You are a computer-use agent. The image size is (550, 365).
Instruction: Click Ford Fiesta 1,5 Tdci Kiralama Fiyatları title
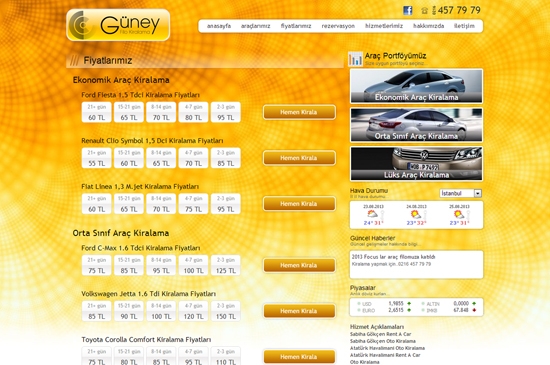(x=140, y=95)
